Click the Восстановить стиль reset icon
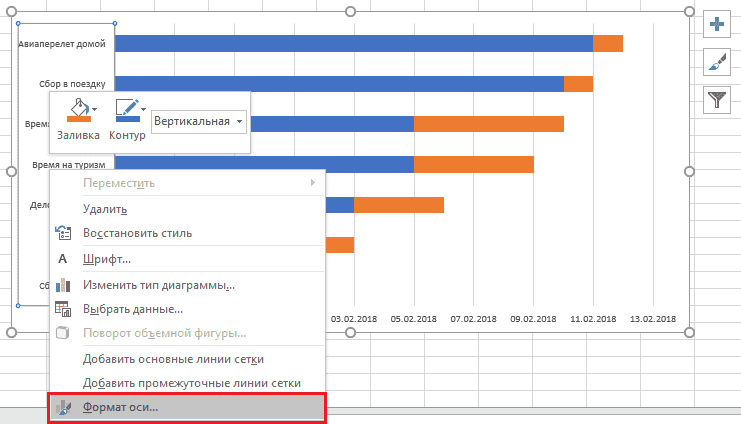This screenshot has height=424, width=741. [x=63, y=233]
